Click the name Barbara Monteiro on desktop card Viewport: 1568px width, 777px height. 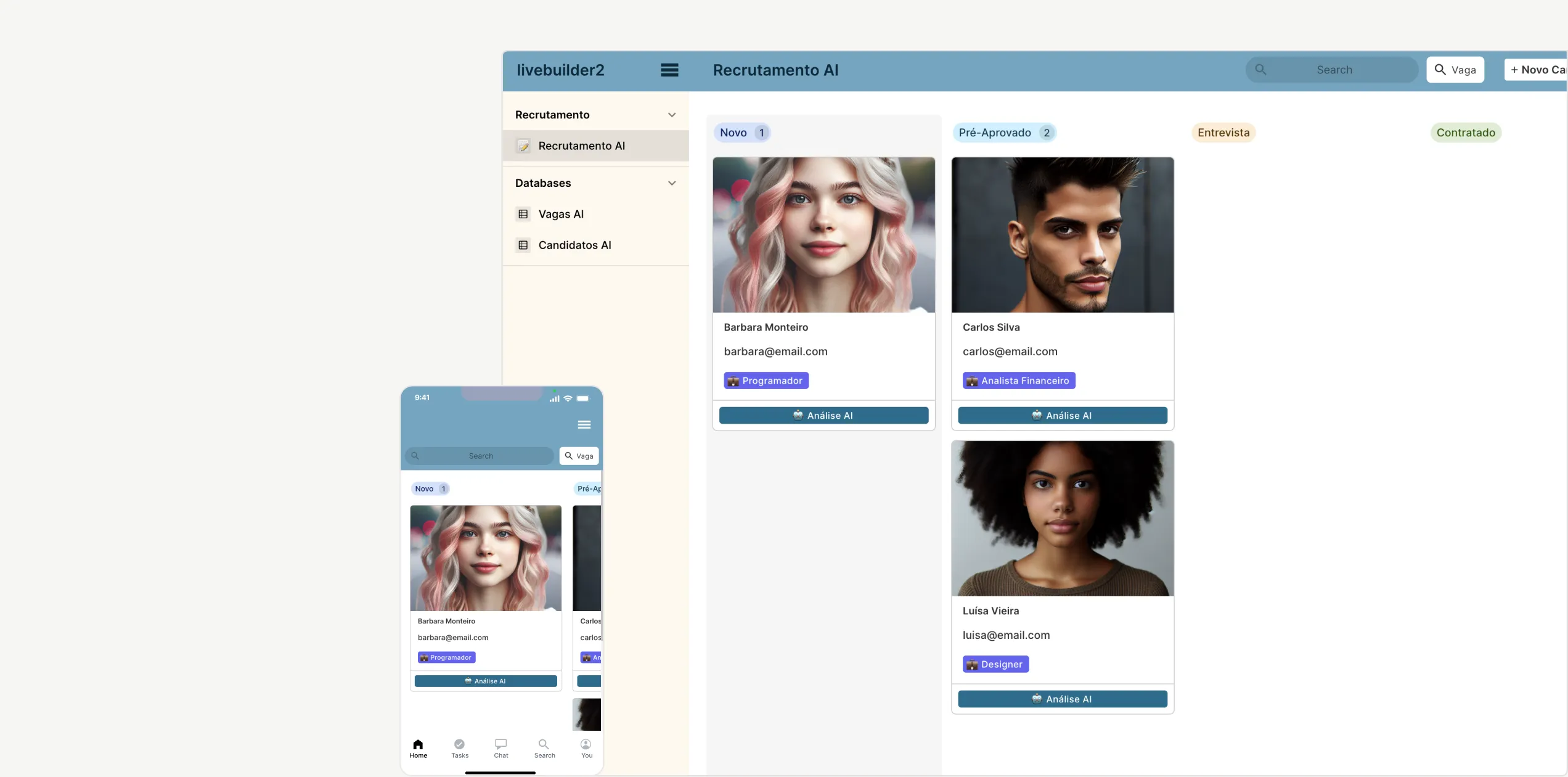[x=766, y=327]
